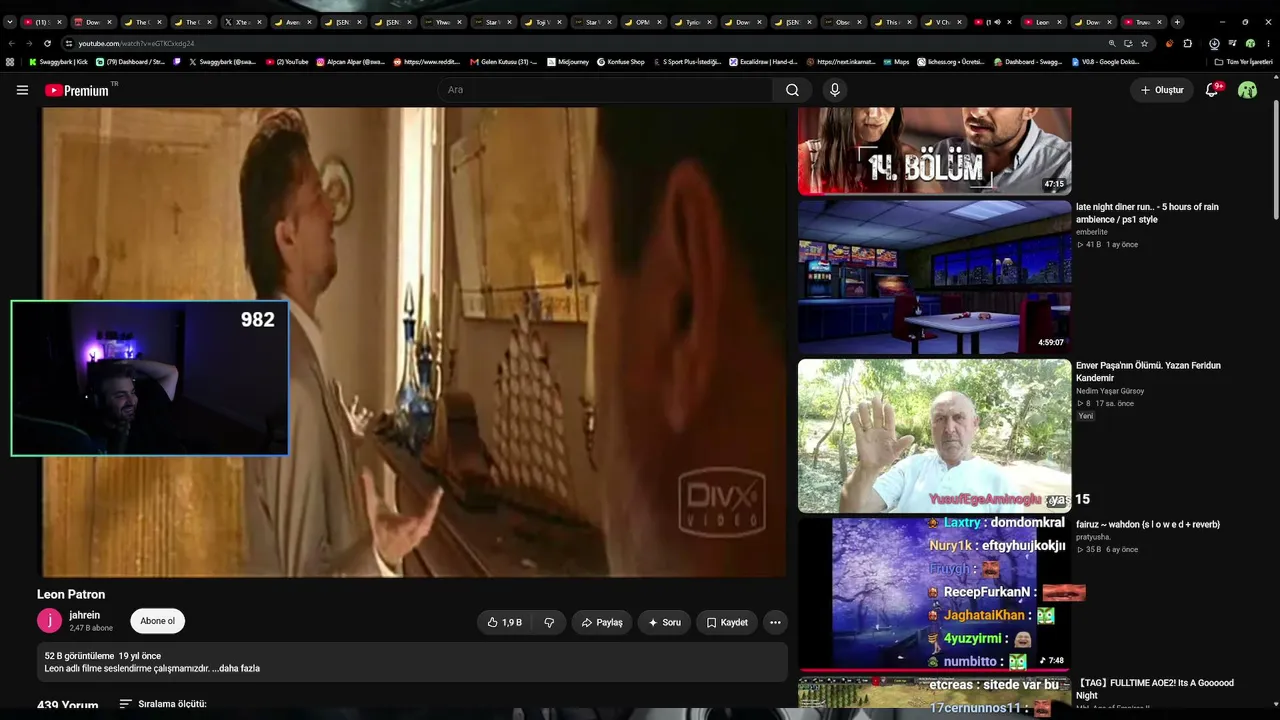
Task: Open 14. BÖLÜM video thumbnail
Action: (x=934, y=151)
